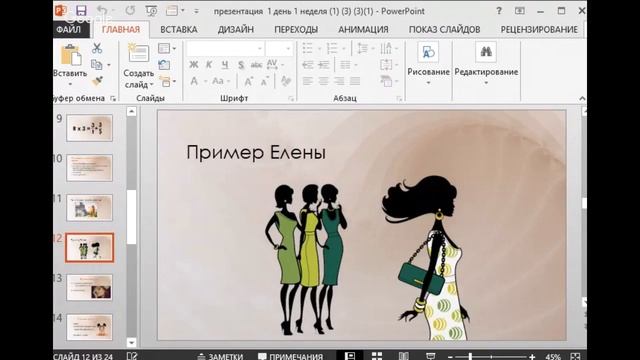The width and height of the screenshot is (640, 360).
Task: Reset slide layout icon in Слайды group
Action: [164, 65]
